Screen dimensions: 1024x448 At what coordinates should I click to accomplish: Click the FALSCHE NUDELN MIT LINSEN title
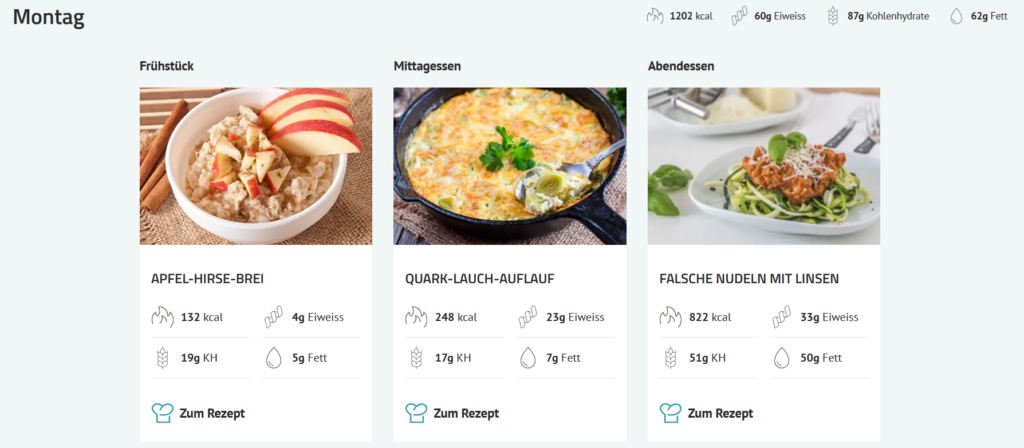click(749, 279)
